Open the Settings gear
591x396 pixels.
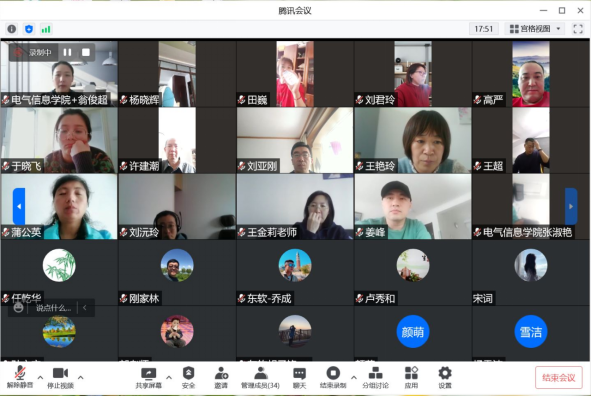(x=445, y=378)
